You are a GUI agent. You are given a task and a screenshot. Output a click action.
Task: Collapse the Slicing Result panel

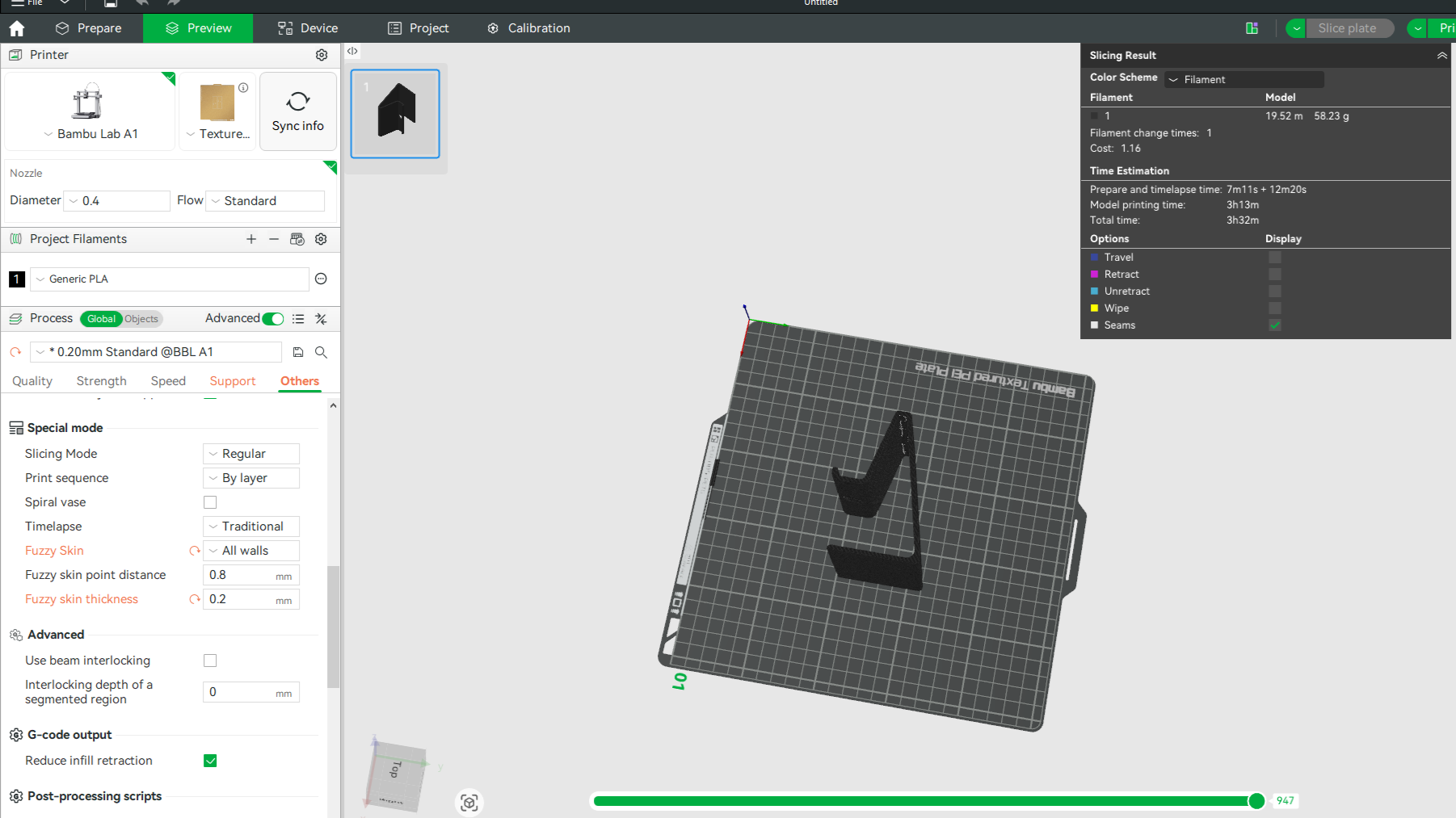pyautogui.click(x=1442, y=55)
